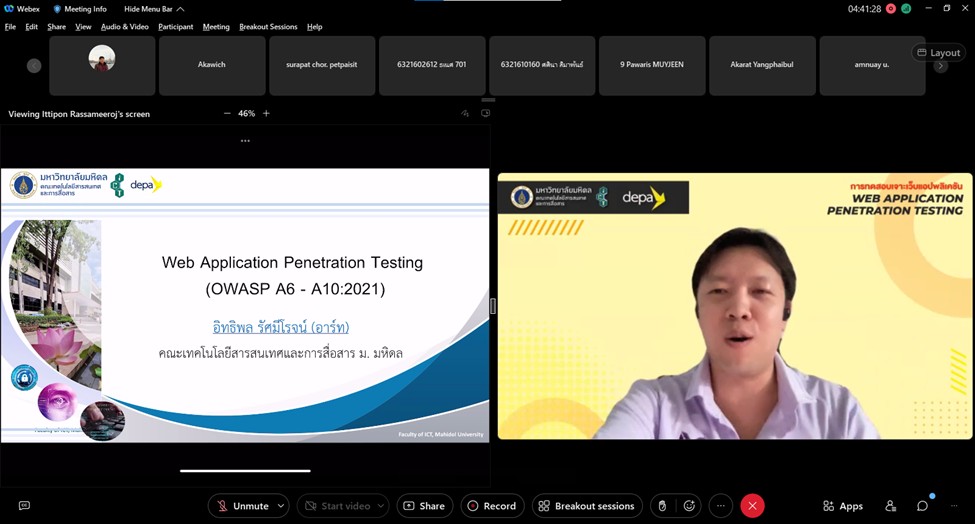The height and width of the screenshot is (524, 975).
Task: Open the Participant menu
Action: coord(175,27)
